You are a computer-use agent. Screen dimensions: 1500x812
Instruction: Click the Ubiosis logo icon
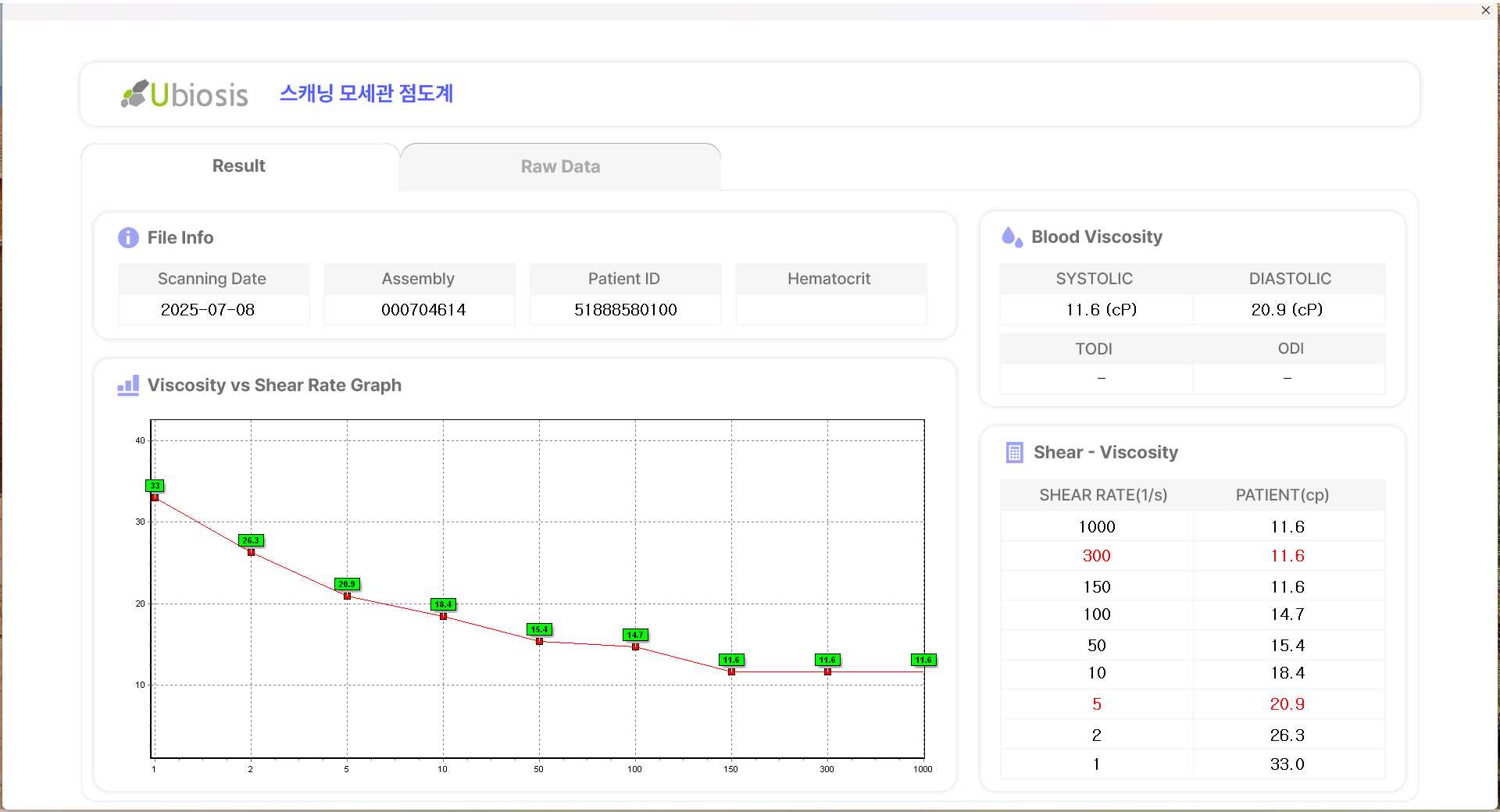pos(134,94)
